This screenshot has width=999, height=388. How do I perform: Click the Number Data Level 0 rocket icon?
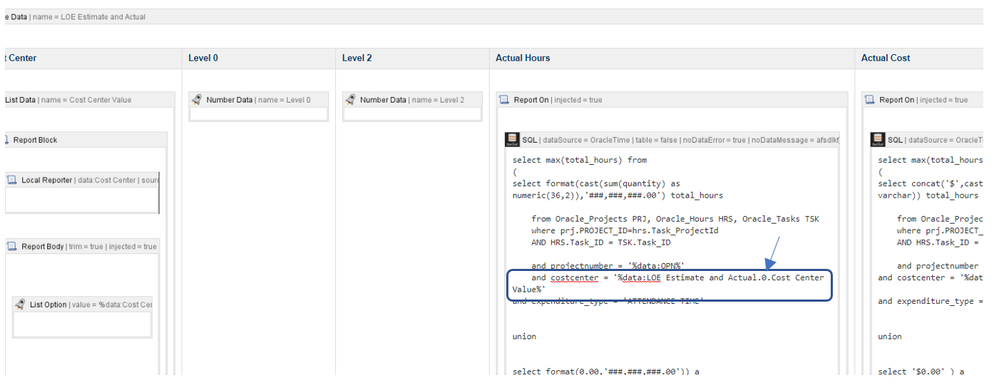click(x=197, y=99)
